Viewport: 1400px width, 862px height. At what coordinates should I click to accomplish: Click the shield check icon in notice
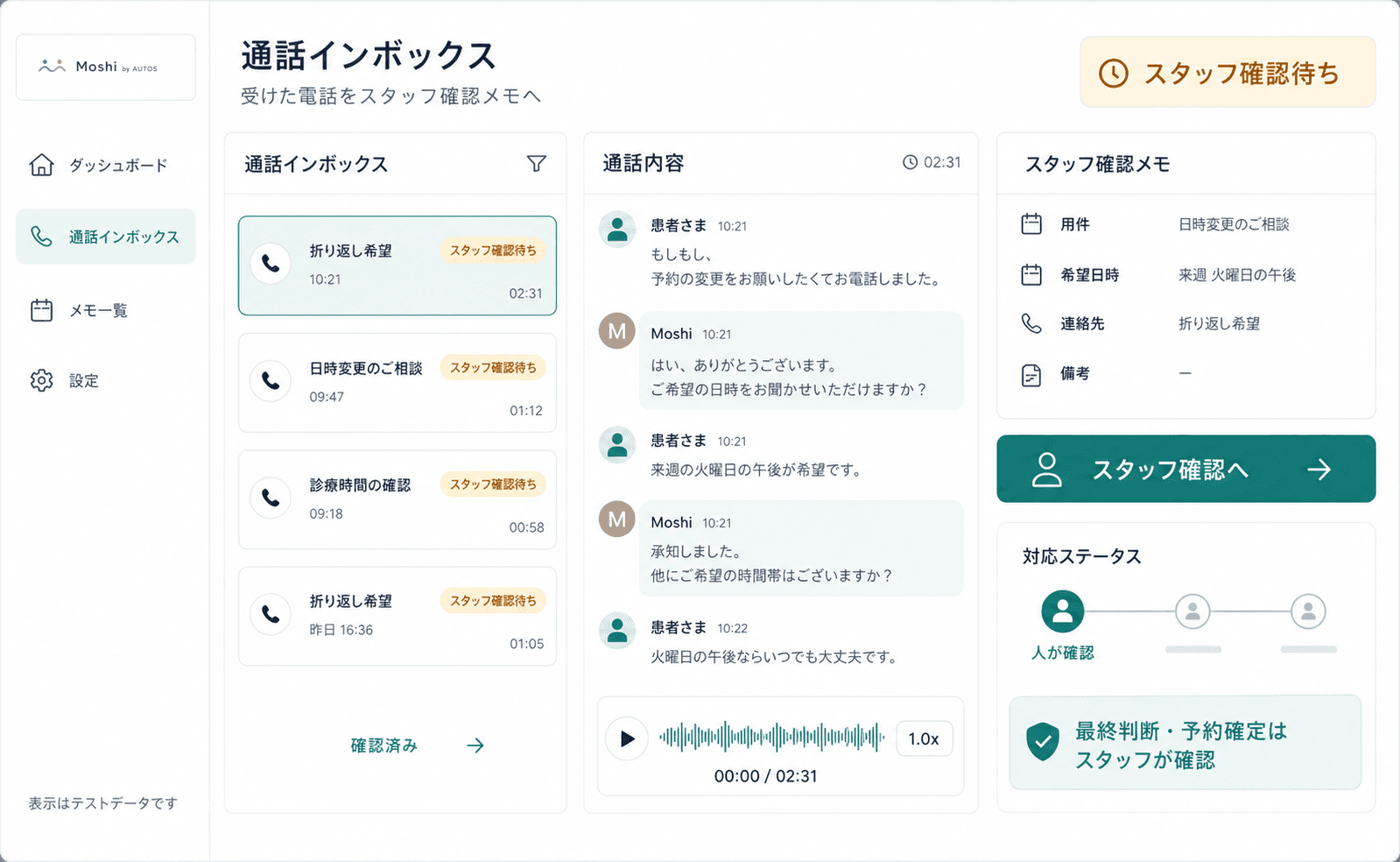1043,742
